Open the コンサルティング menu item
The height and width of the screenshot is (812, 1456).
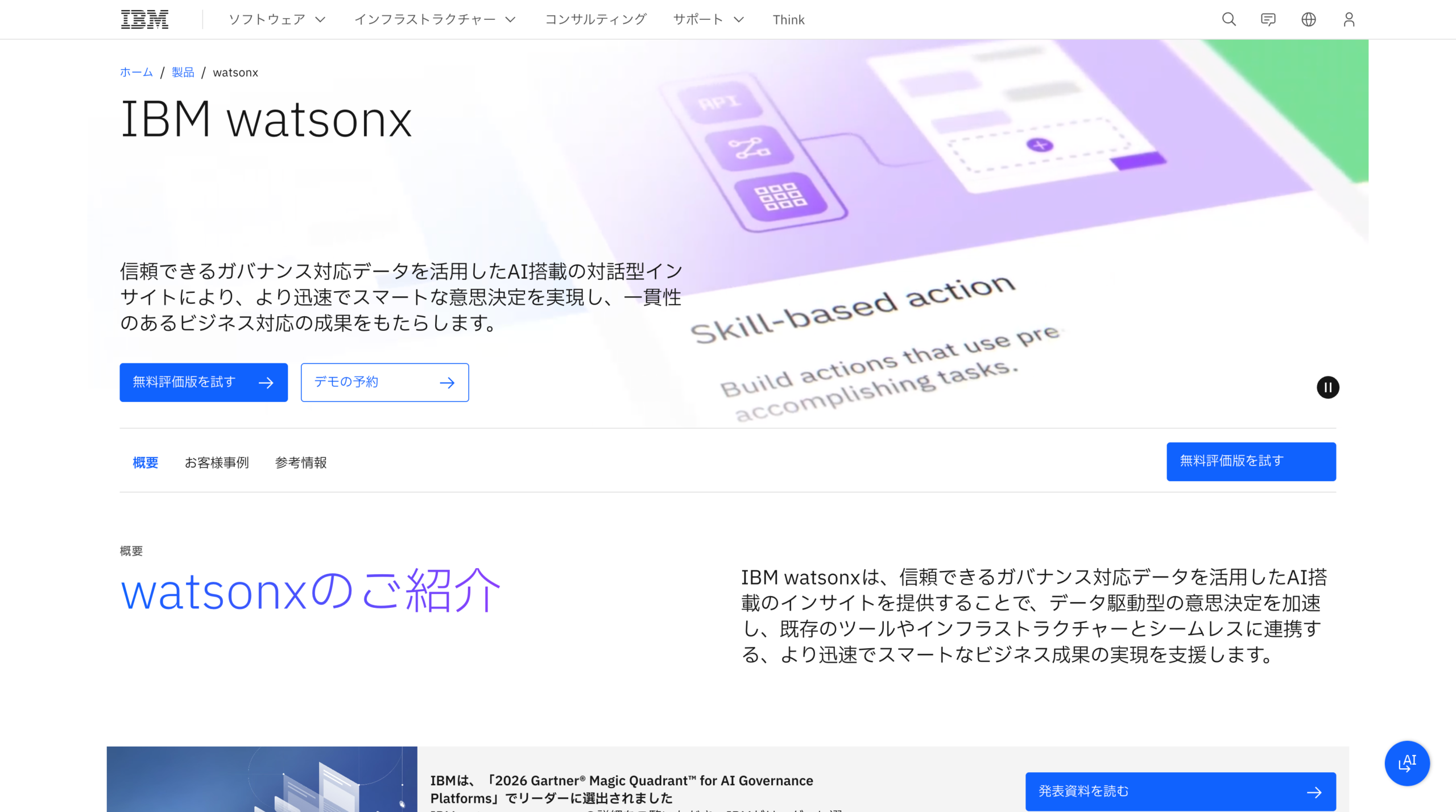click(595, 19)
